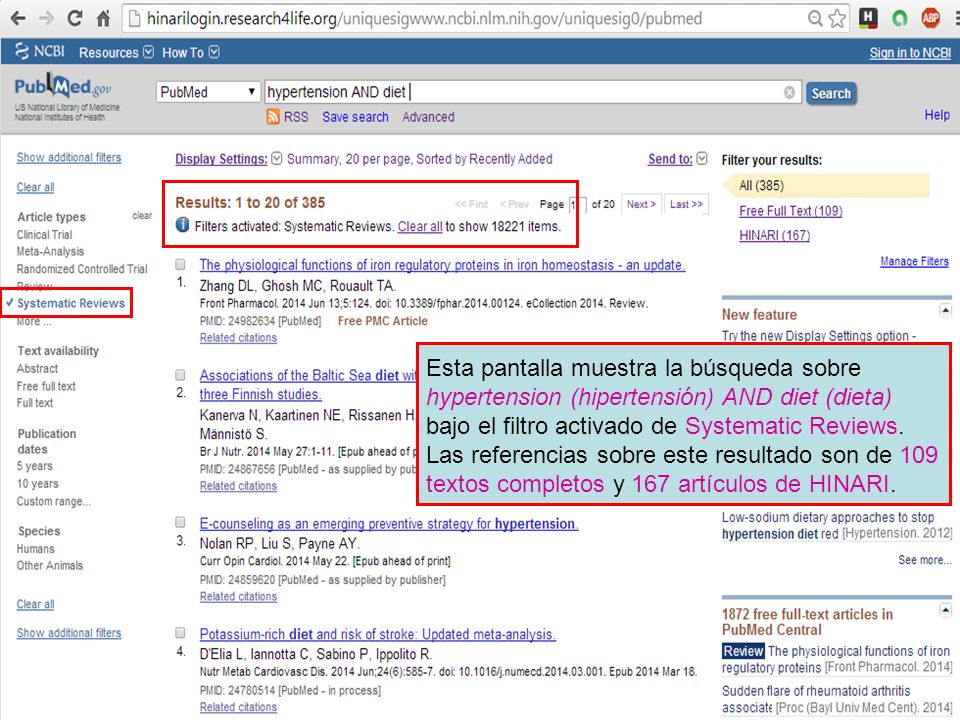Screen dimensions: 960x720
Task: Click the green circle extension icon
Action: [x=899, y=18]
